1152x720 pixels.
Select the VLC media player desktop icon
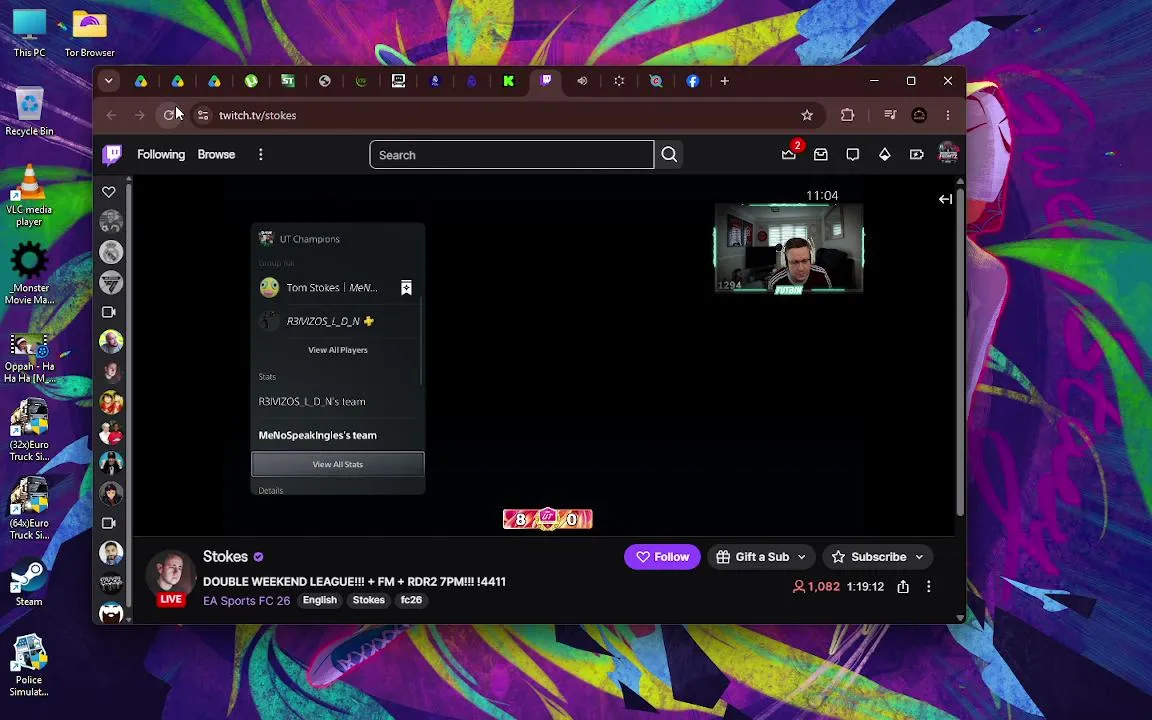click(x=29, y=195)
